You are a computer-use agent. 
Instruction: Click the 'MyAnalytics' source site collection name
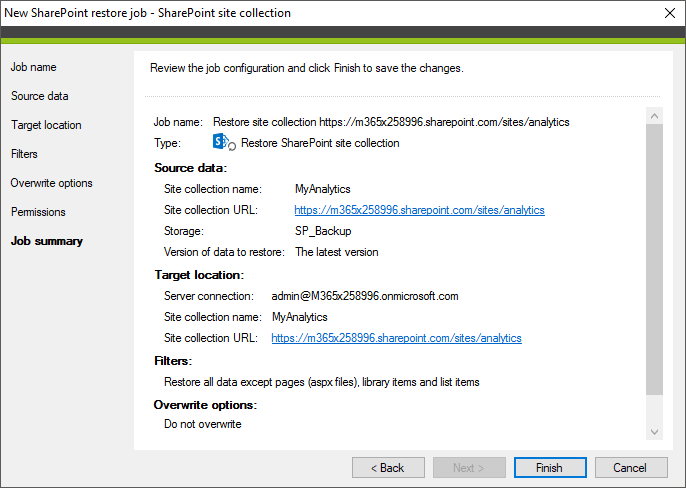coord(322,189)
